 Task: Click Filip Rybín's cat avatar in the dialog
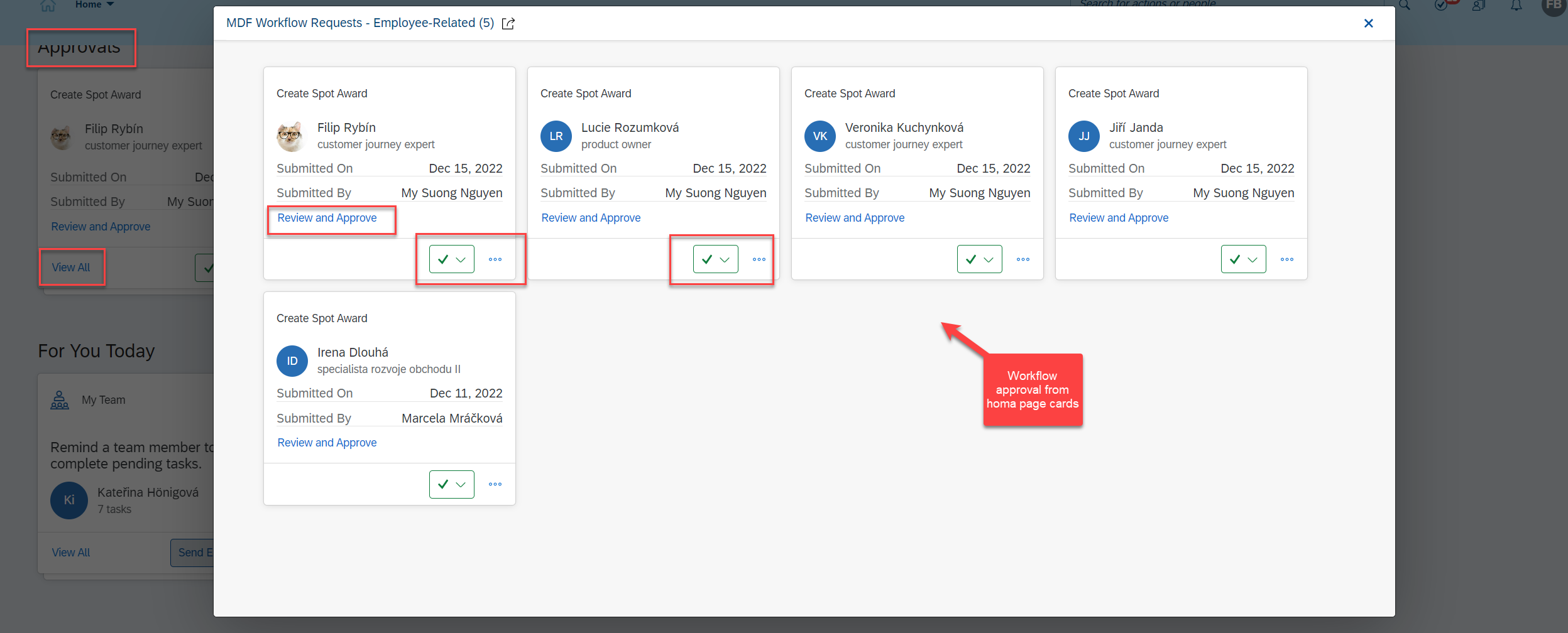(x=292, y=136)
